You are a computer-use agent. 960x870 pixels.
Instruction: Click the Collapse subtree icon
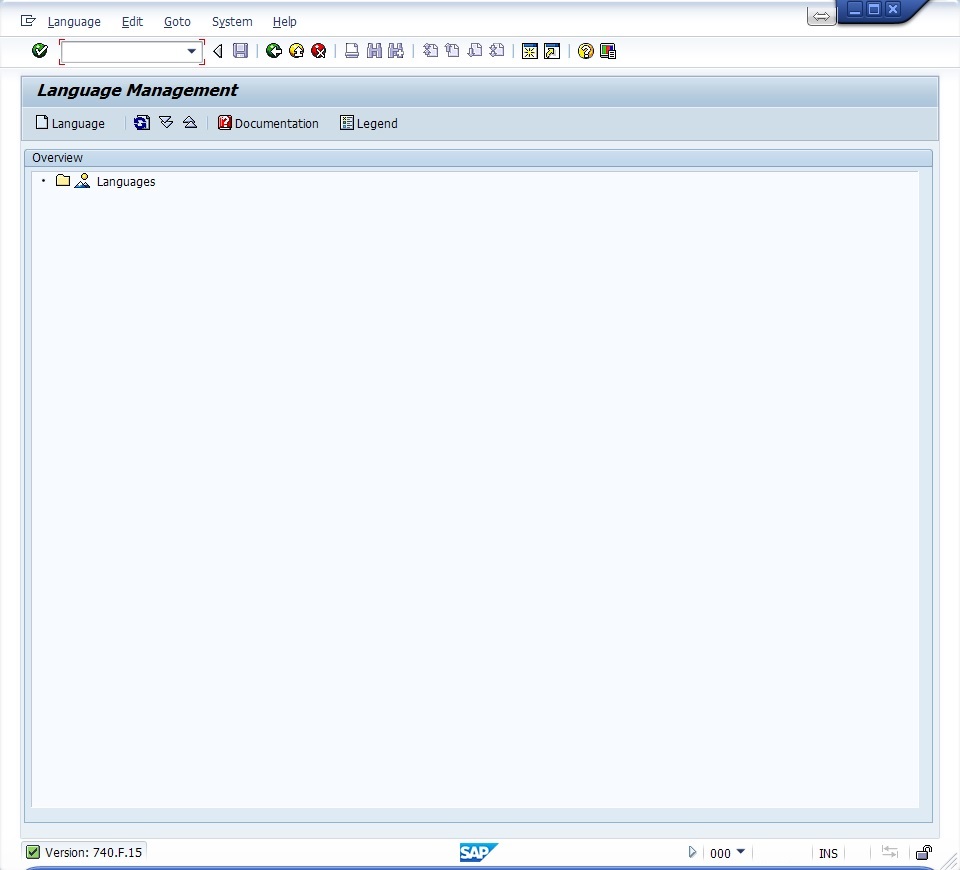click(x=190, y=122)
